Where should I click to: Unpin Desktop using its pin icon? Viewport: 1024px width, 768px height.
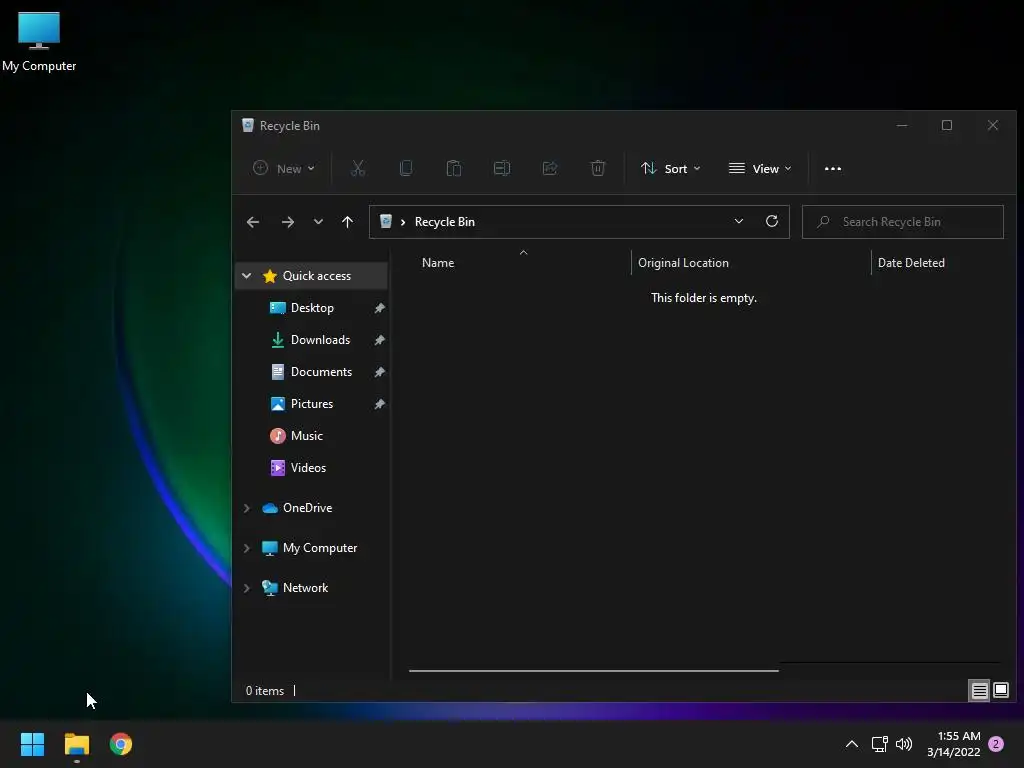click(x=379, y=308)
